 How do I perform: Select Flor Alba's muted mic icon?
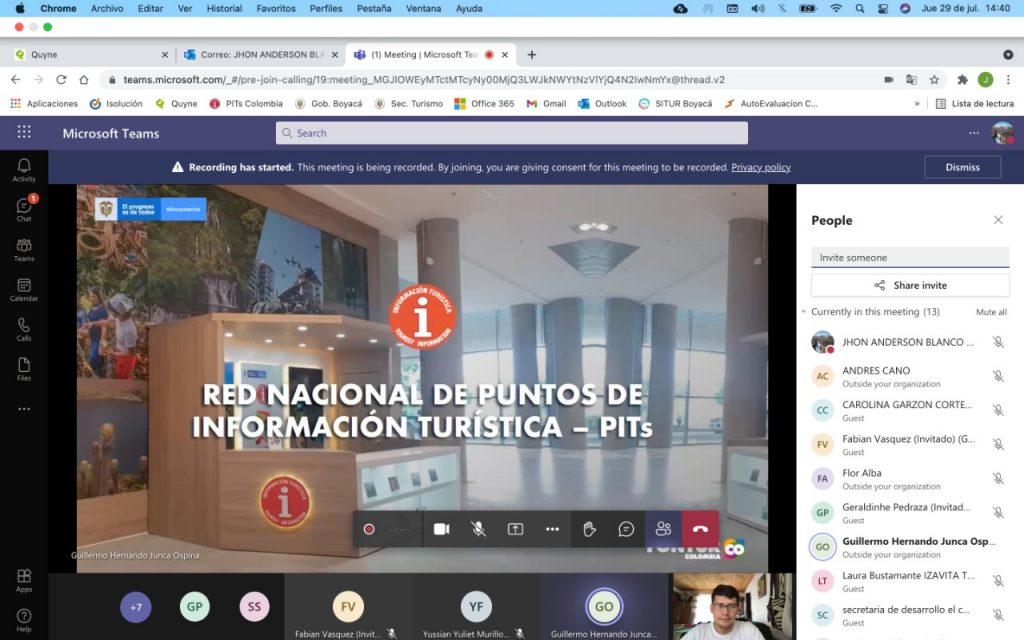(x=998, y=479)
